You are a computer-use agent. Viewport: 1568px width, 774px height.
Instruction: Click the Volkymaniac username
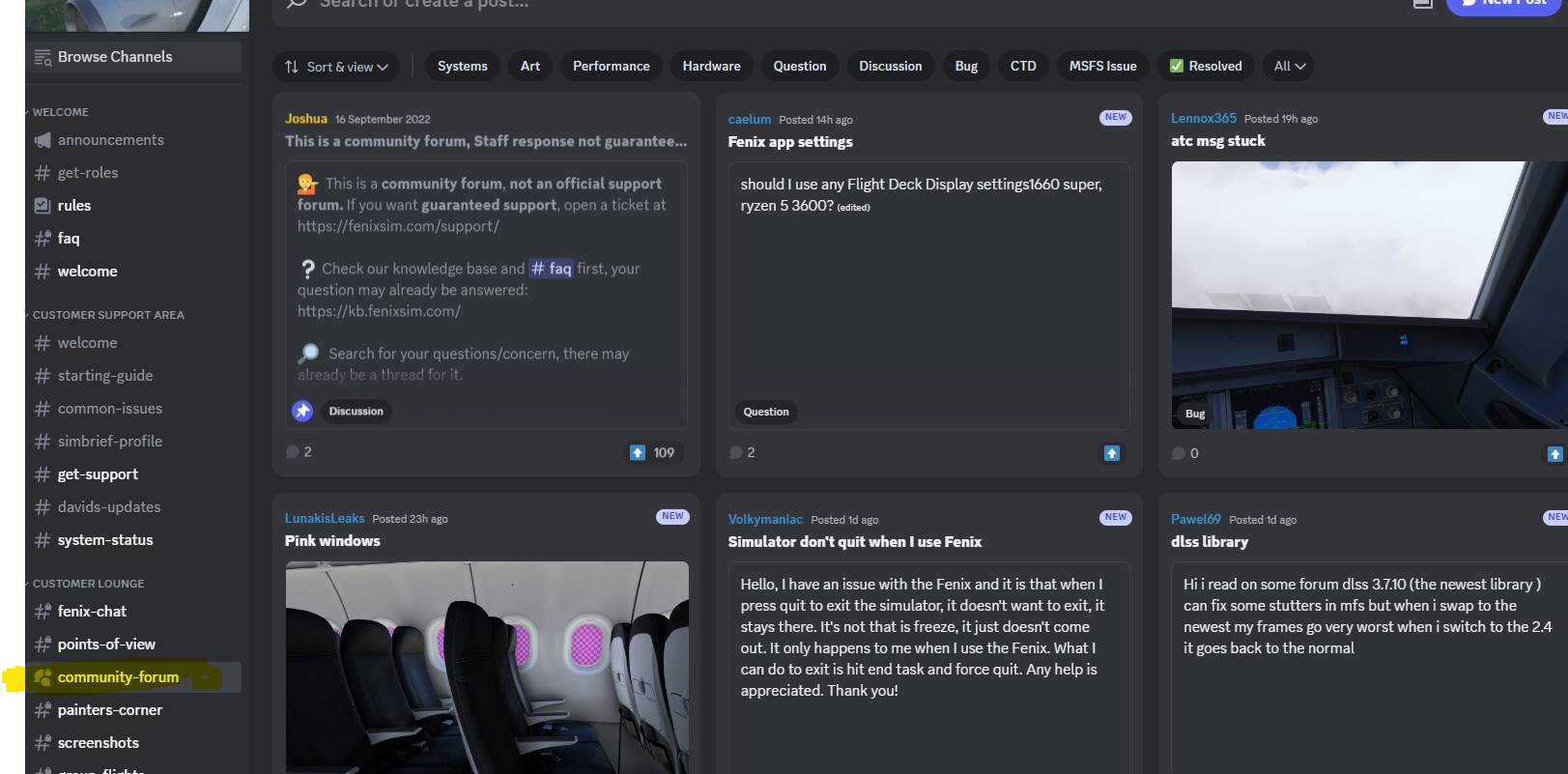[x=765, y=519]
